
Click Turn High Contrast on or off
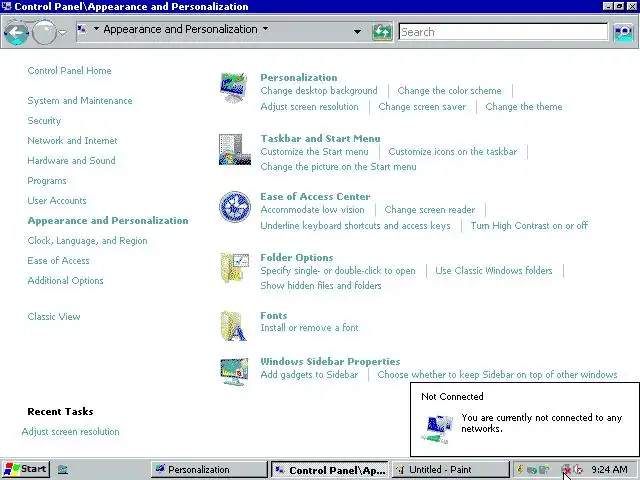(x=529, y=225)
